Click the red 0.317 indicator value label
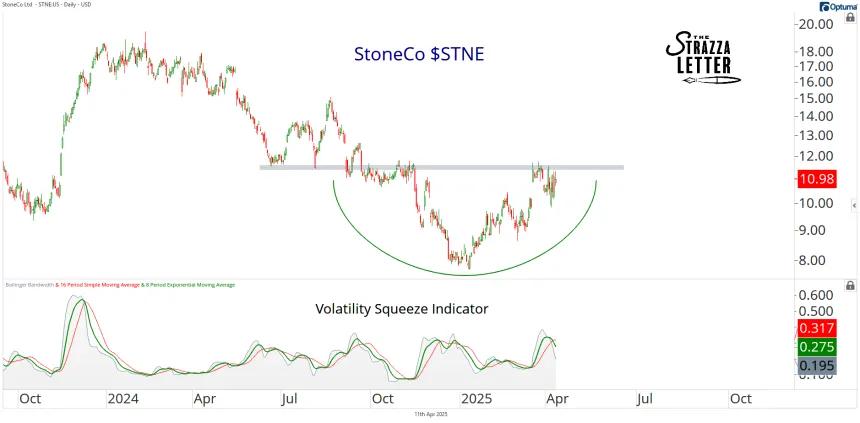 tap(817, 328)
